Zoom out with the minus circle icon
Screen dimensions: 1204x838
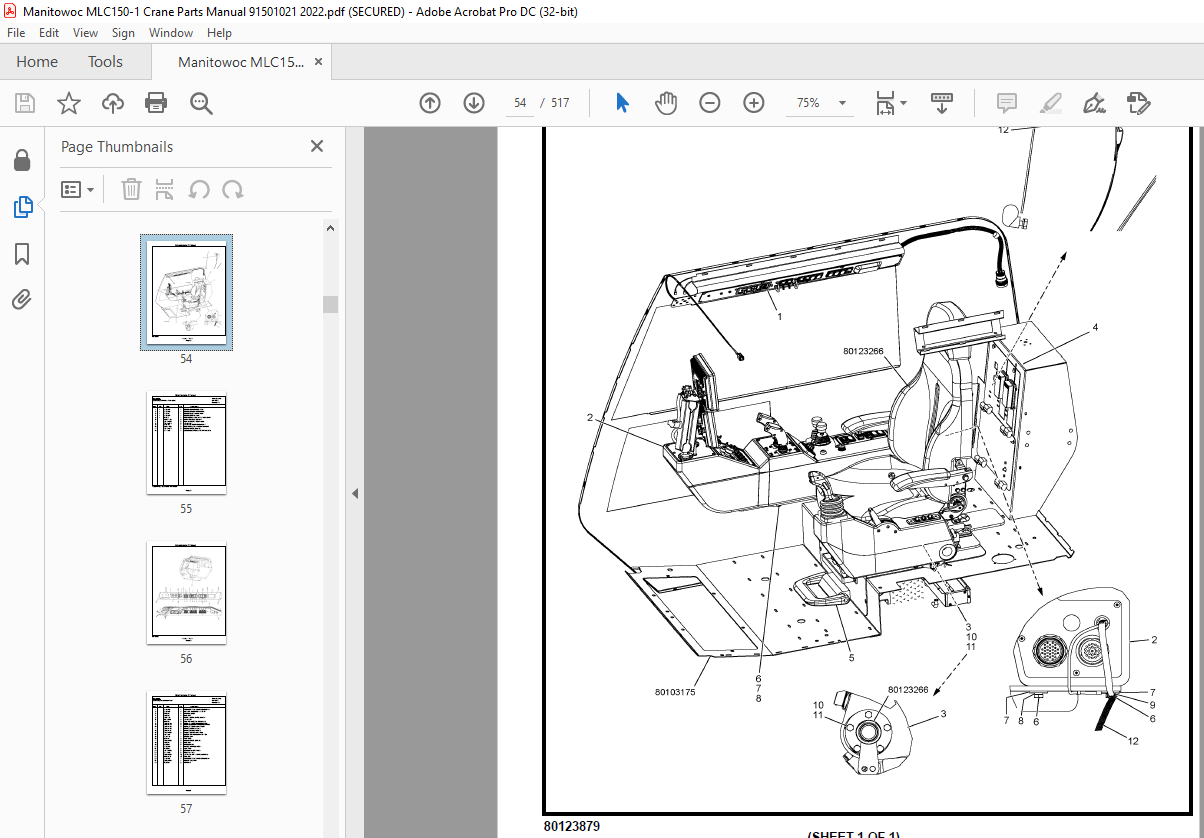(710, 103)
